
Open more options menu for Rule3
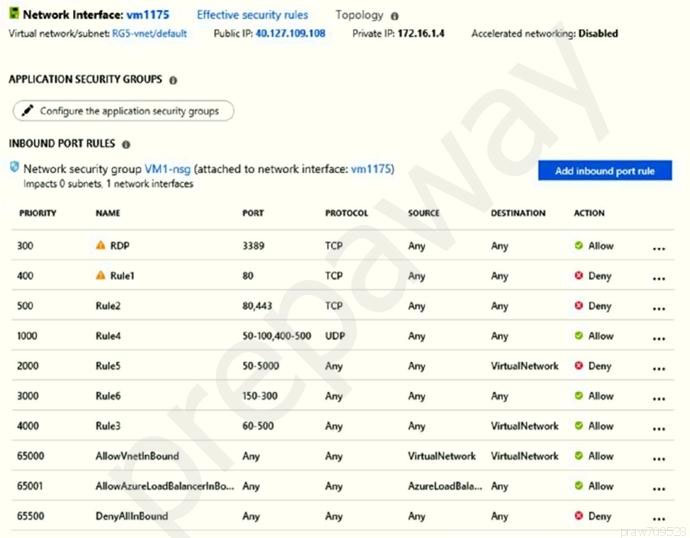tap(659, 429)
